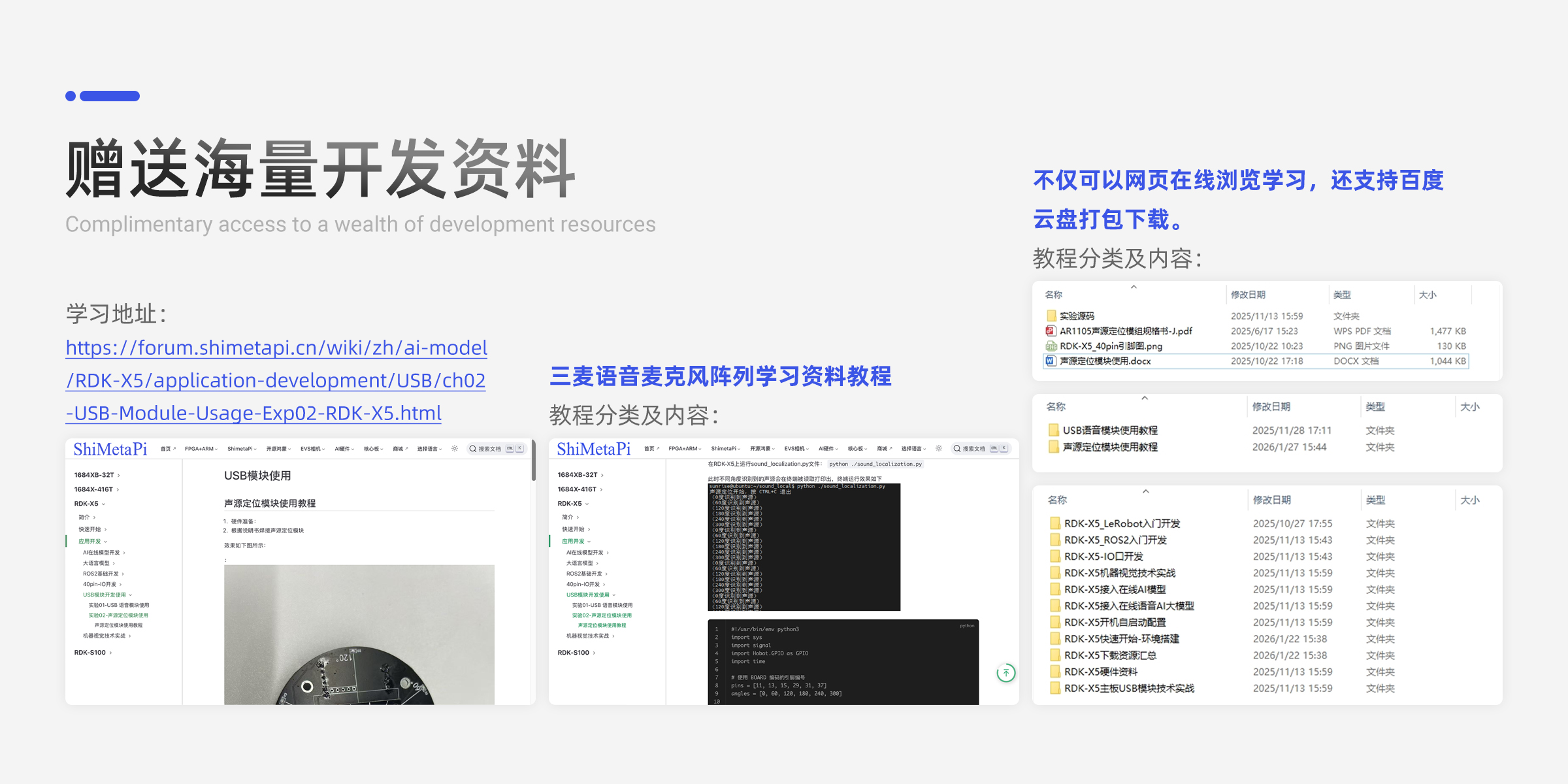Click RDK-X5_40pin引脚图.png file icon

coord(1051,346)
